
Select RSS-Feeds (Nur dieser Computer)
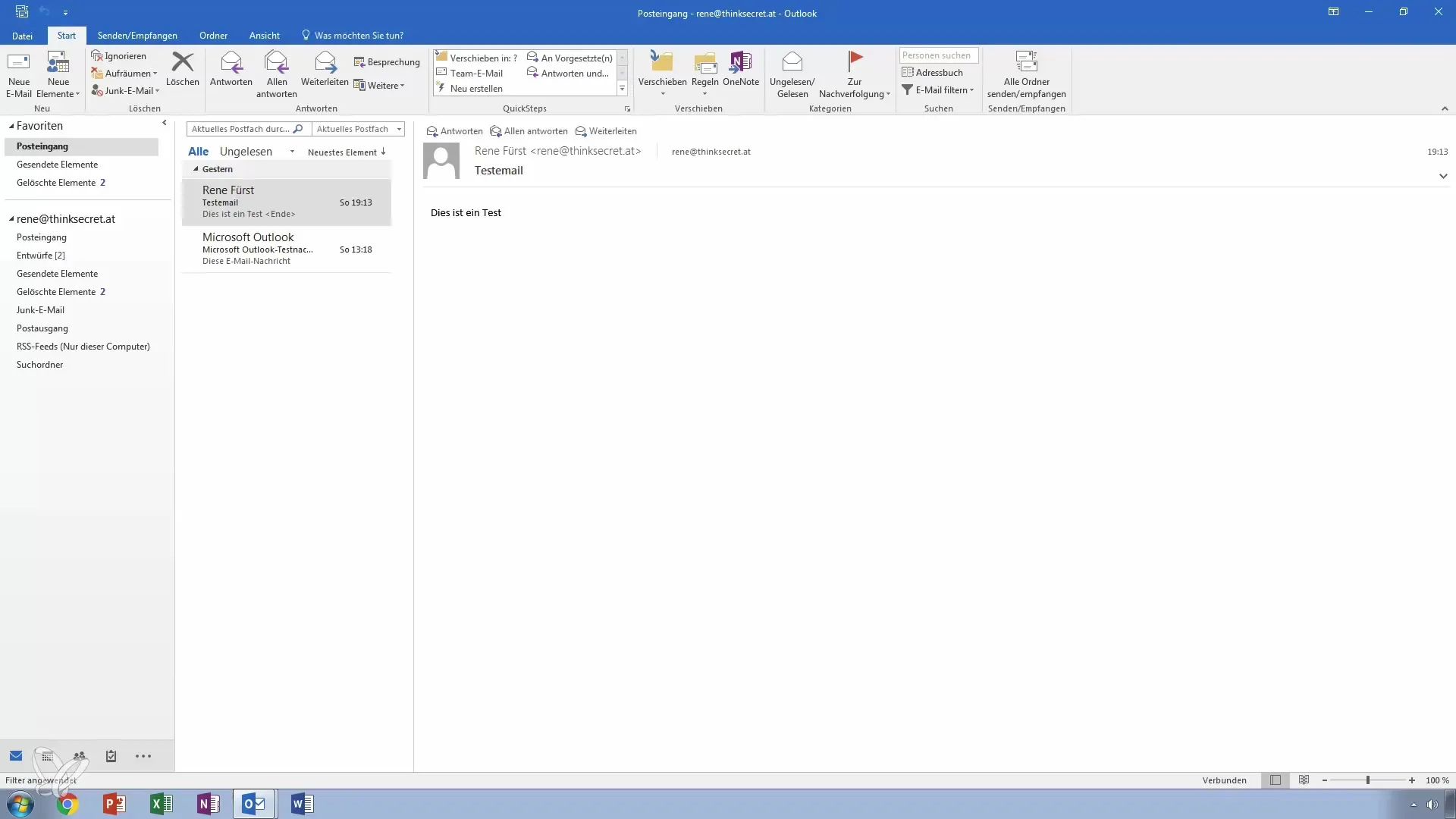coord(83,347)
